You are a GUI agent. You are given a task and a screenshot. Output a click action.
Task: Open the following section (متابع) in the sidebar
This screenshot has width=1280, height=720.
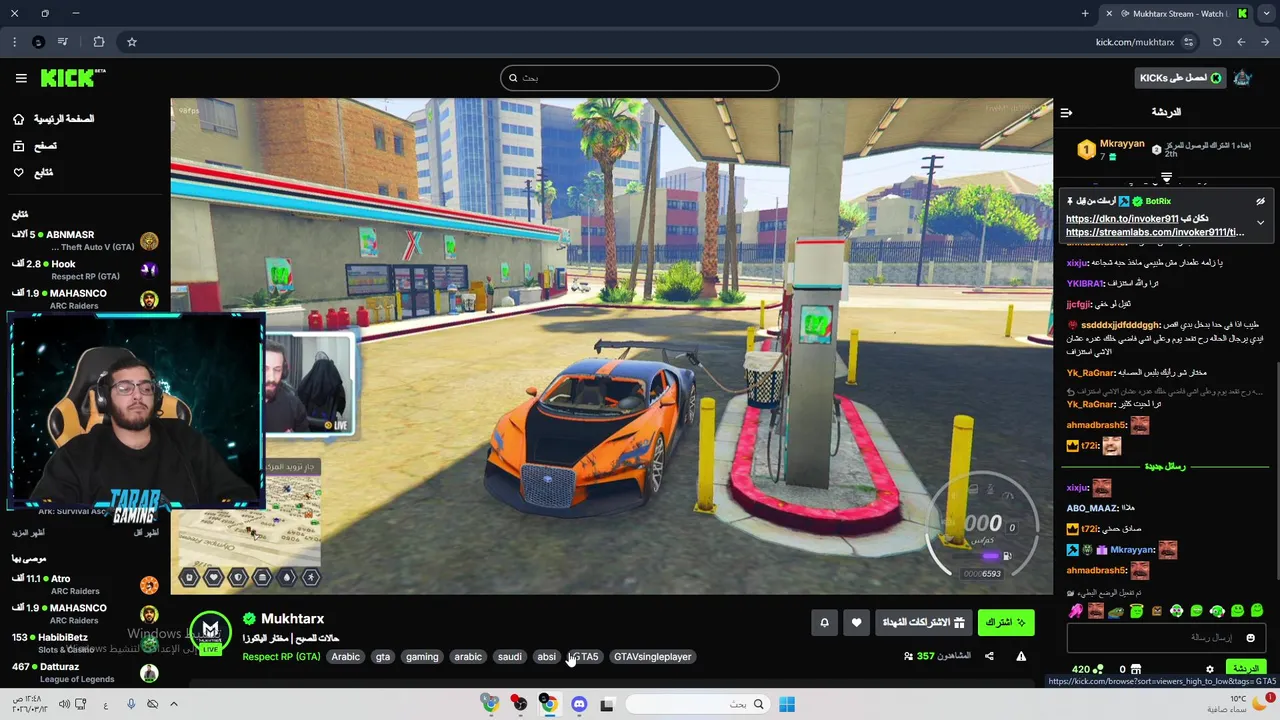click(32, 173)
